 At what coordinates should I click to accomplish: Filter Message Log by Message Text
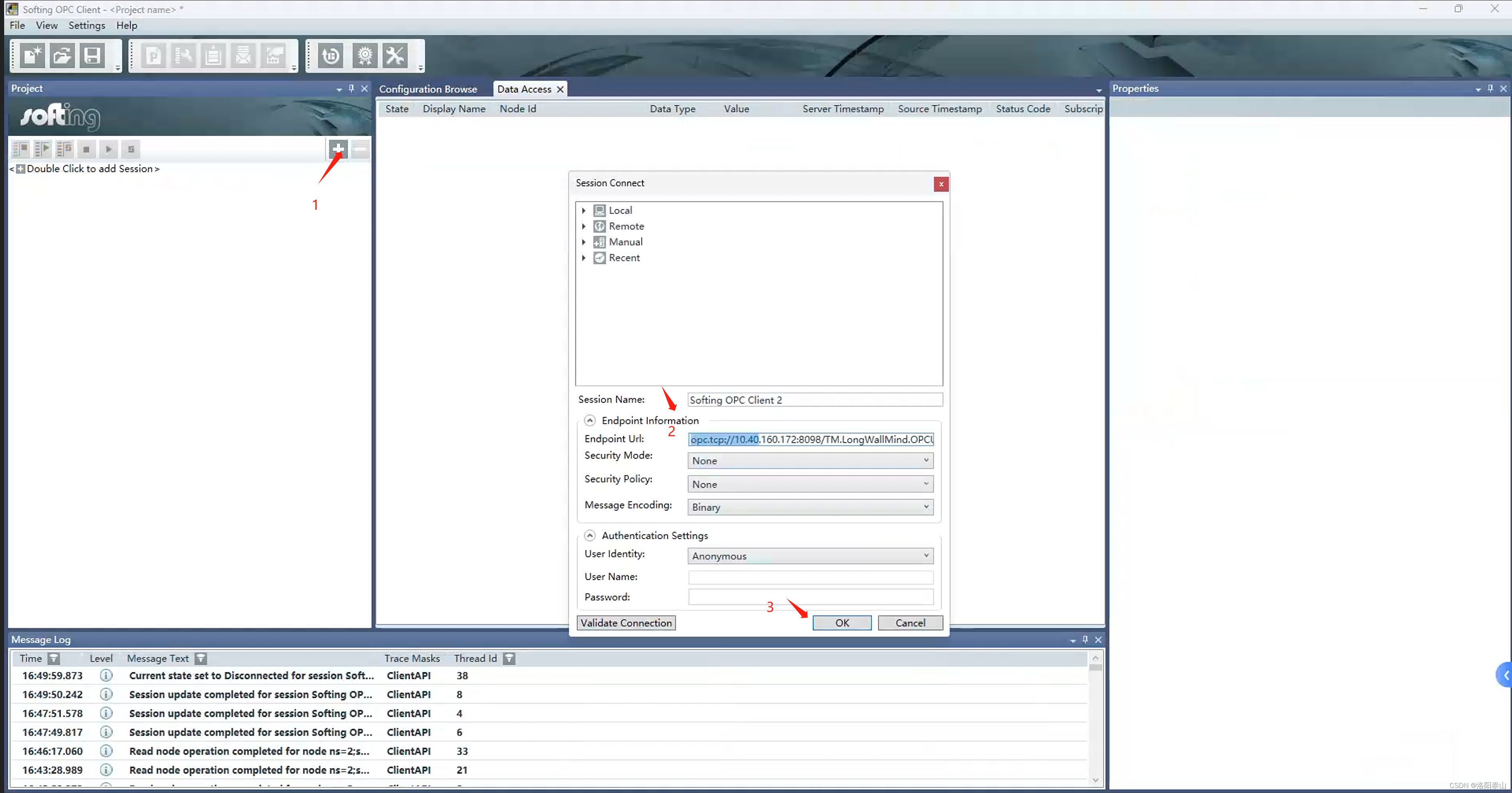[201, 659]
